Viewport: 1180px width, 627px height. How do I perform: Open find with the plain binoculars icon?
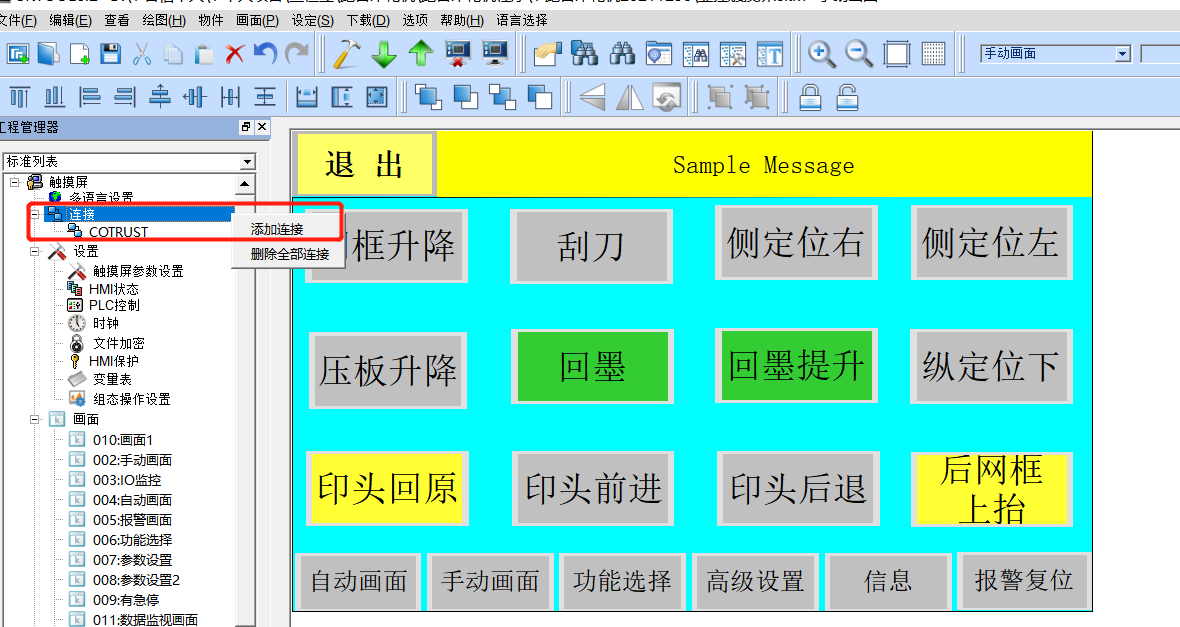[622, 54]
